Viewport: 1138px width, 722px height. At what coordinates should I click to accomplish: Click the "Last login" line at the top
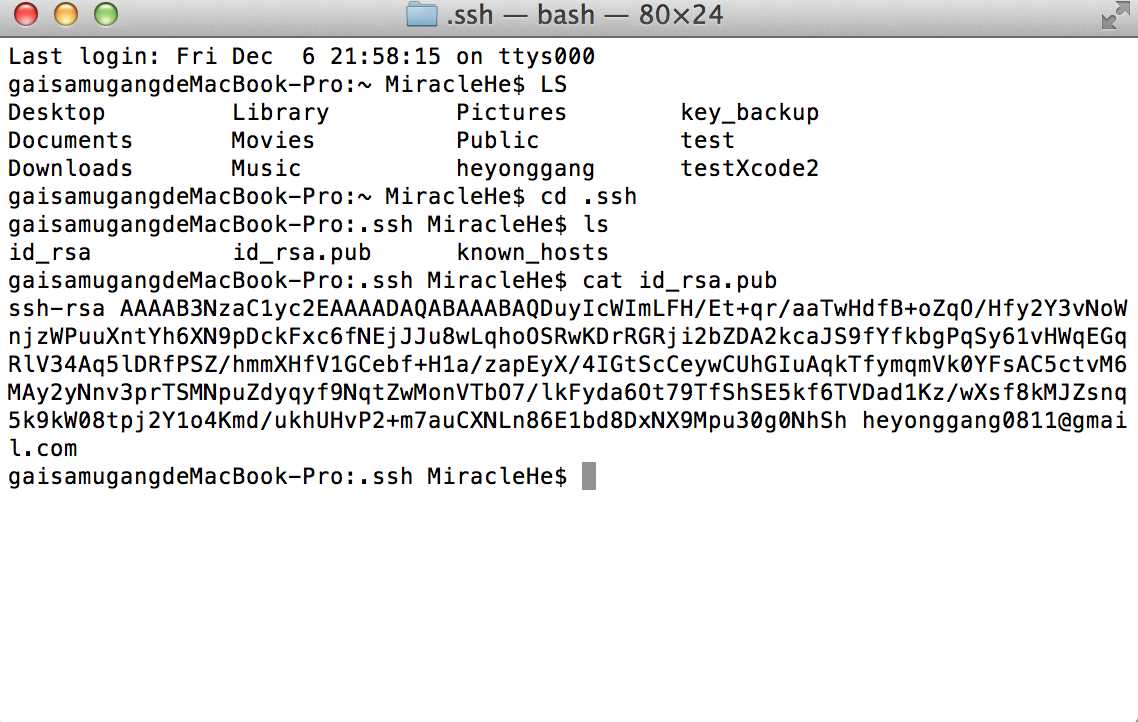click(300, 57)
